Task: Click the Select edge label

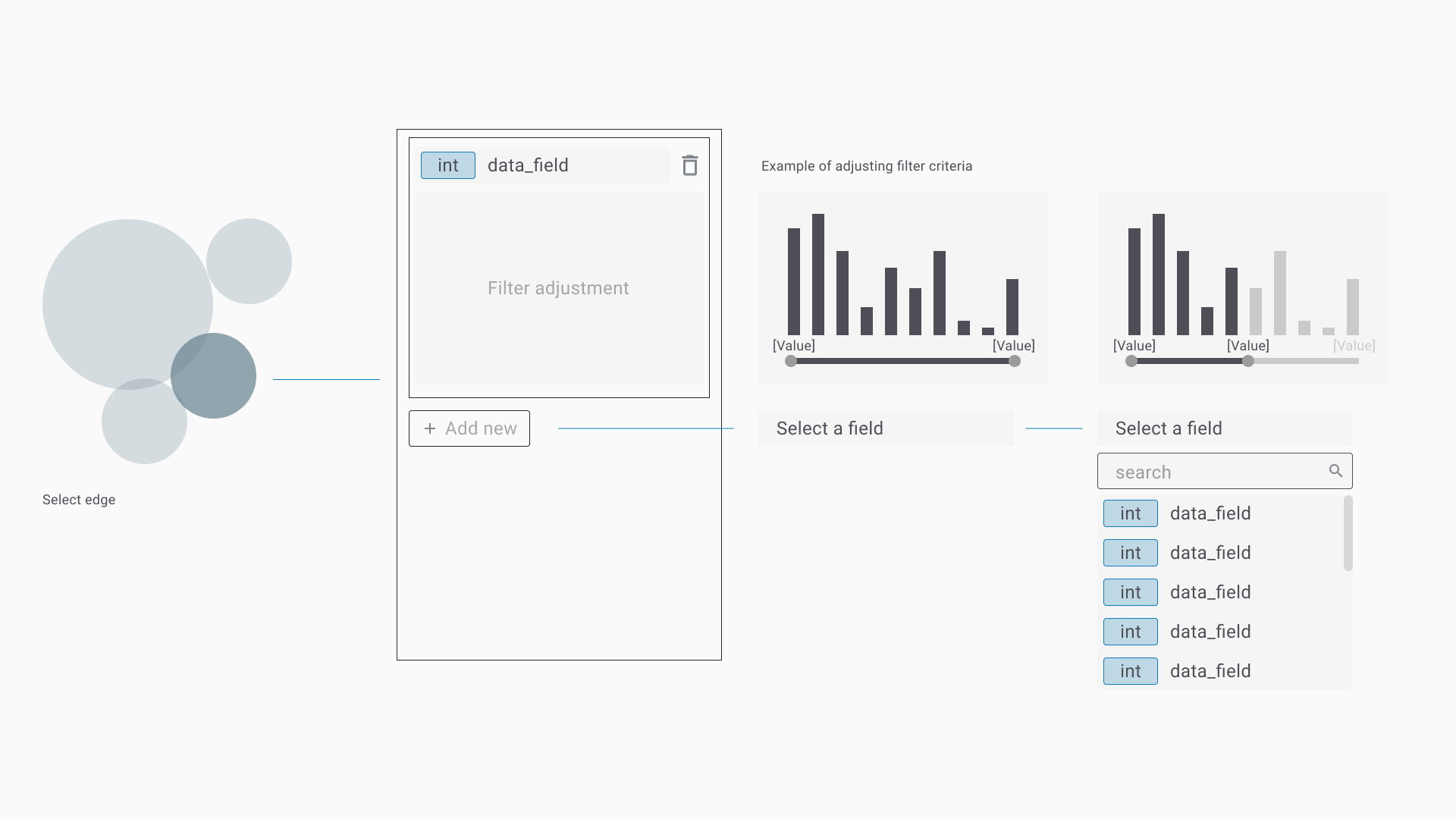Action: click(x=79, y=500)
